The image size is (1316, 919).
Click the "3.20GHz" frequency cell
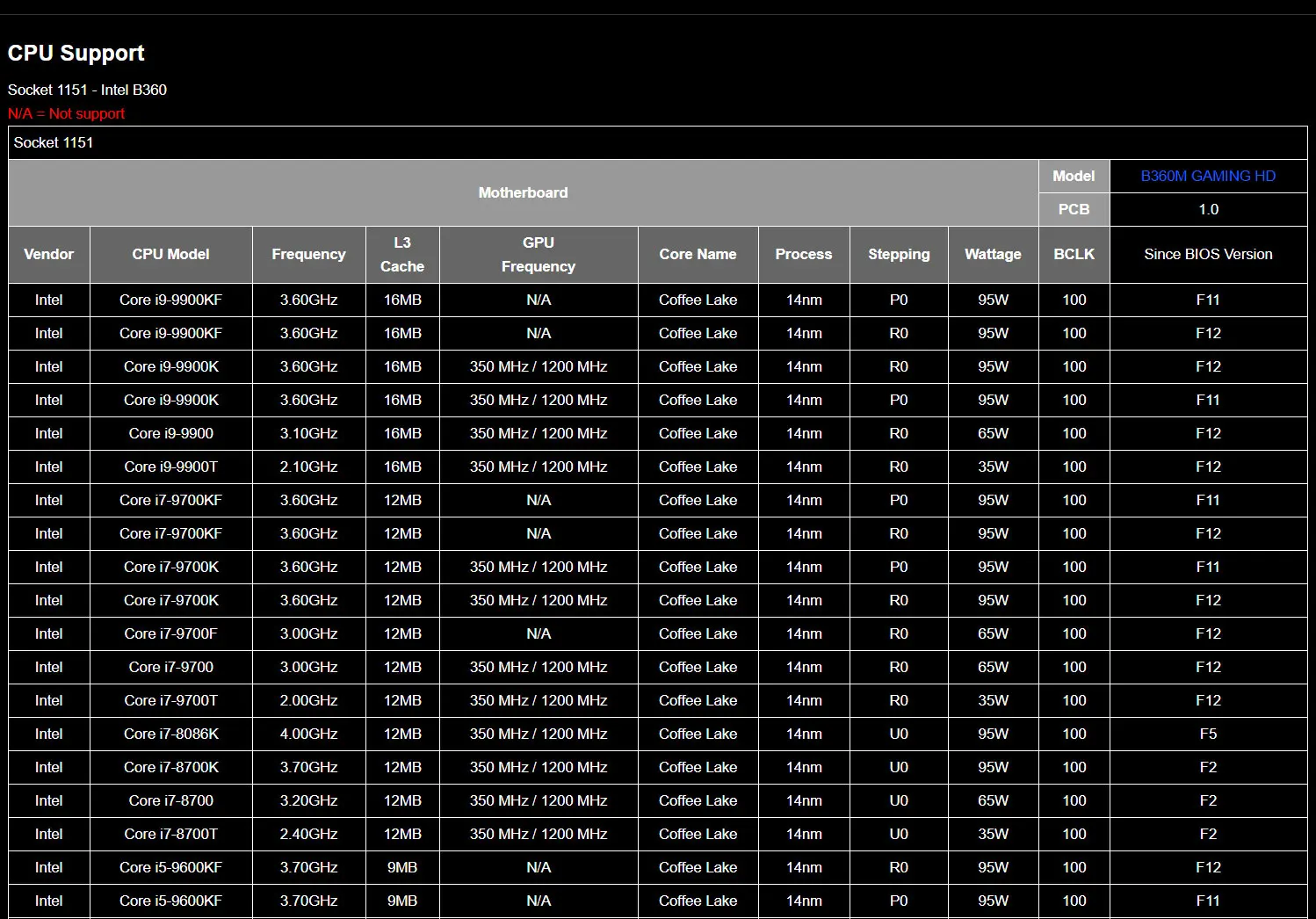coord(309,800)
